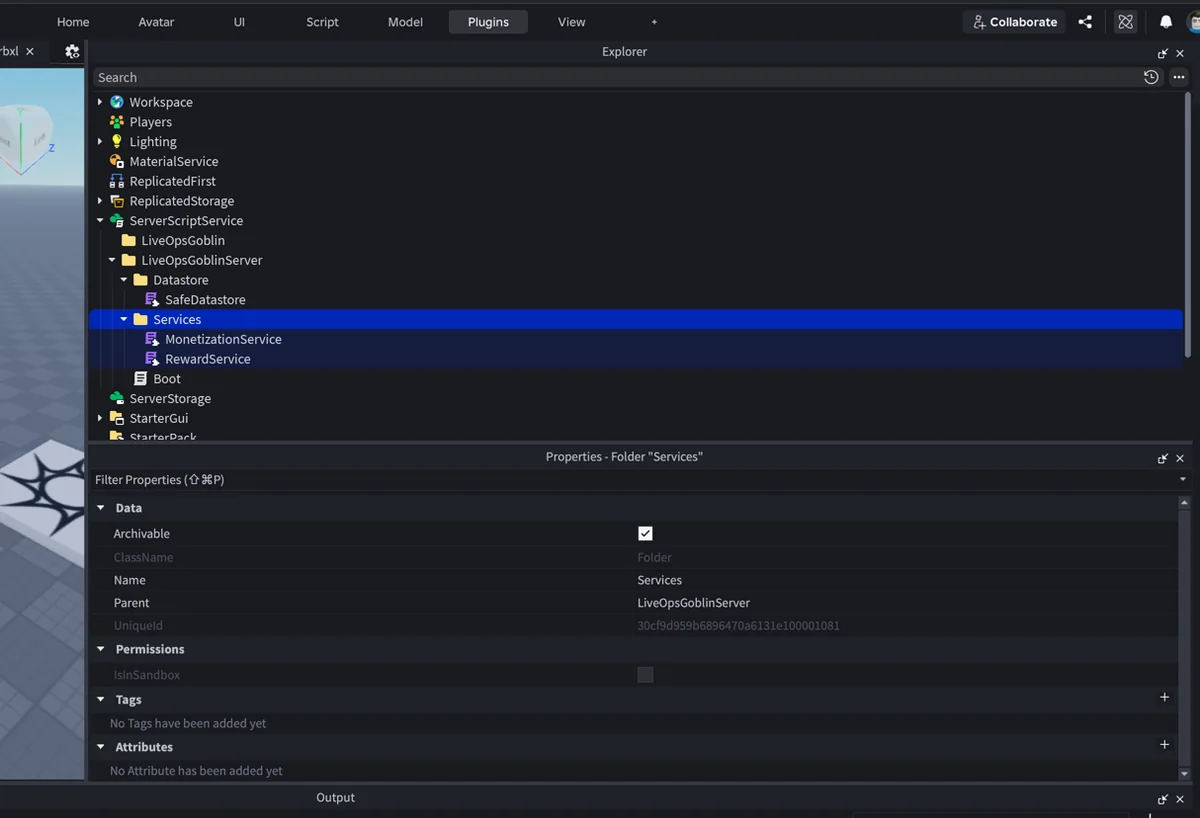1200x818 pixels.
Task: Close the rbxl document tab
Action: coord(30,51)
